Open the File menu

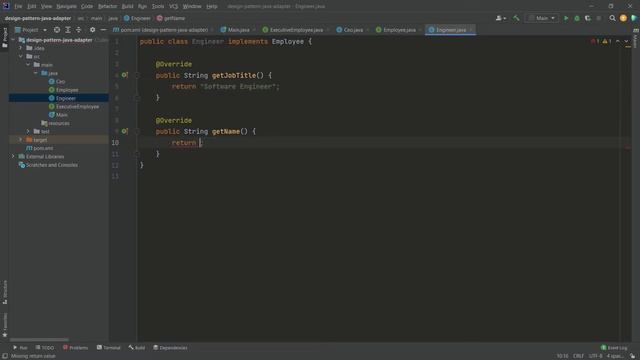pyautogui.click(x=18, y=6)
